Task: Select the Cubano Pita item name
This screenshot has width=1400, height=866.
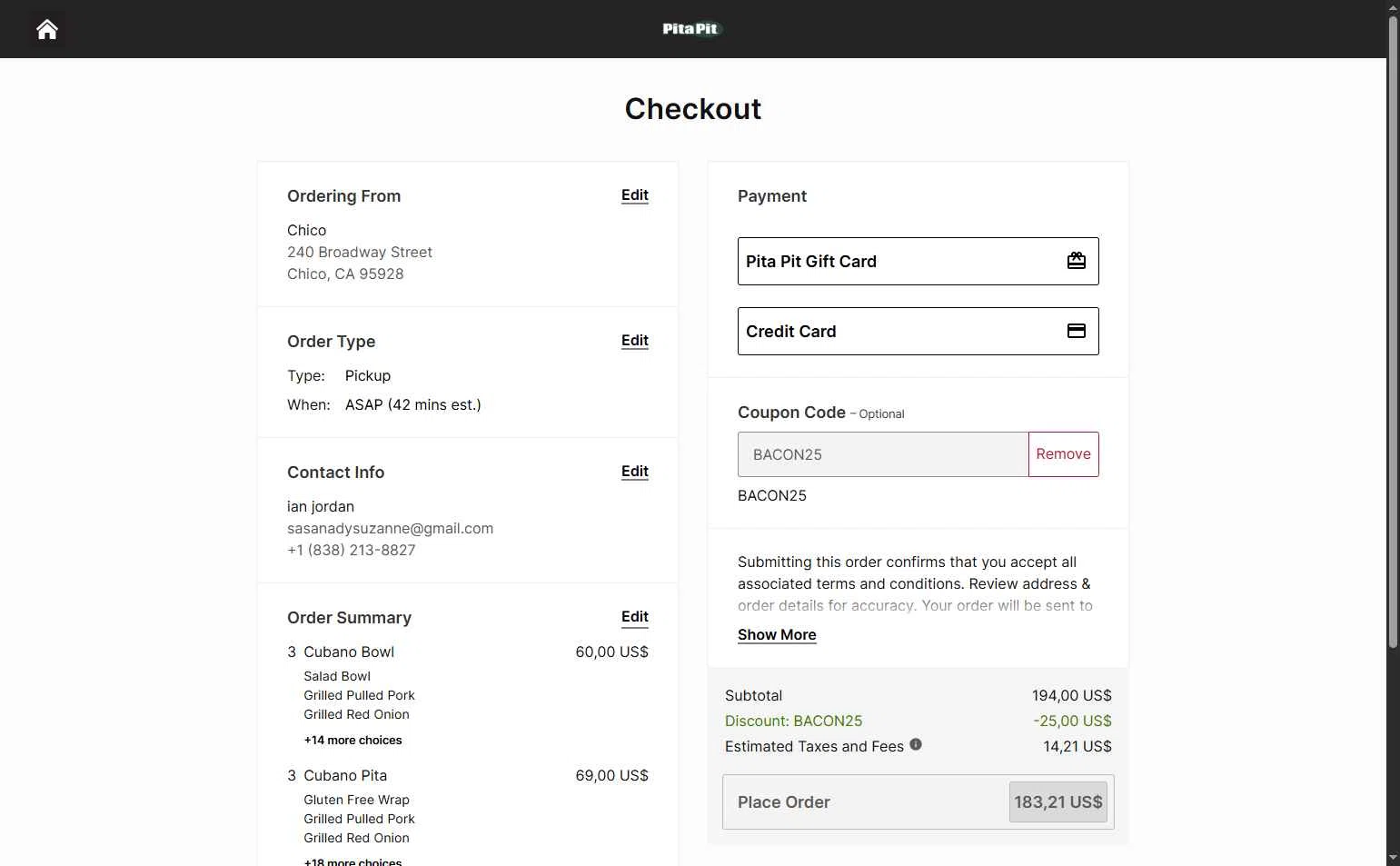Action: [x=345, y=775]
